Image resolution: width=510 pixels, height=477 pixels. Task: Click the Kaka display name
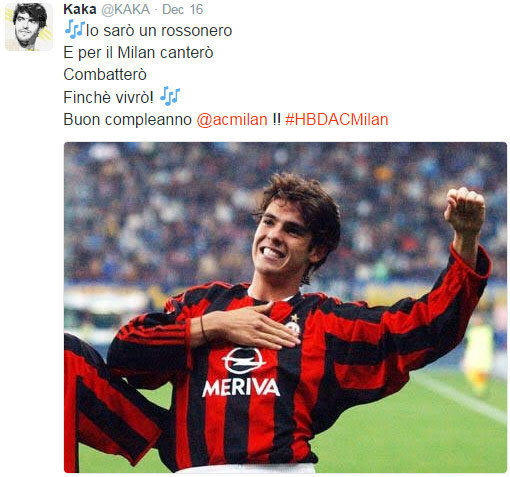click(80, 9)
